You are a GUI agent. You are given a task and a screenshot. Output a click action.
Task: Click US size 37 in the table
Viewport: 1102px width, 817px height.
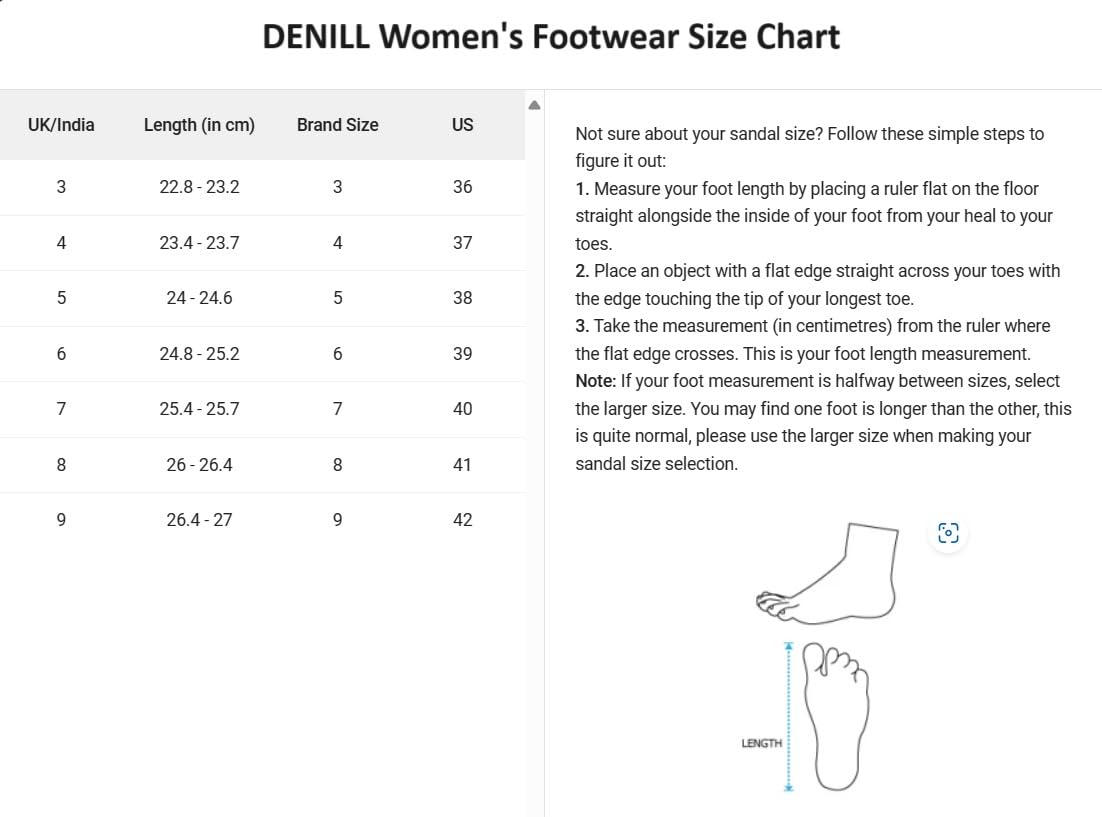[x=462, y=243]
